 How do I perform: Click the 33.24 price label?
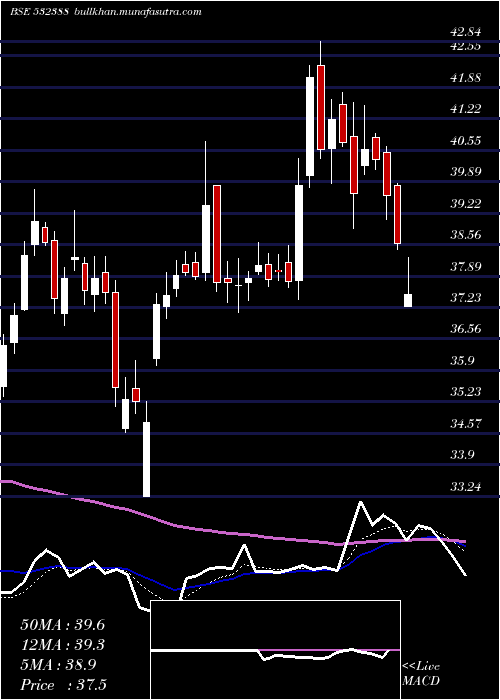[466, 486]
